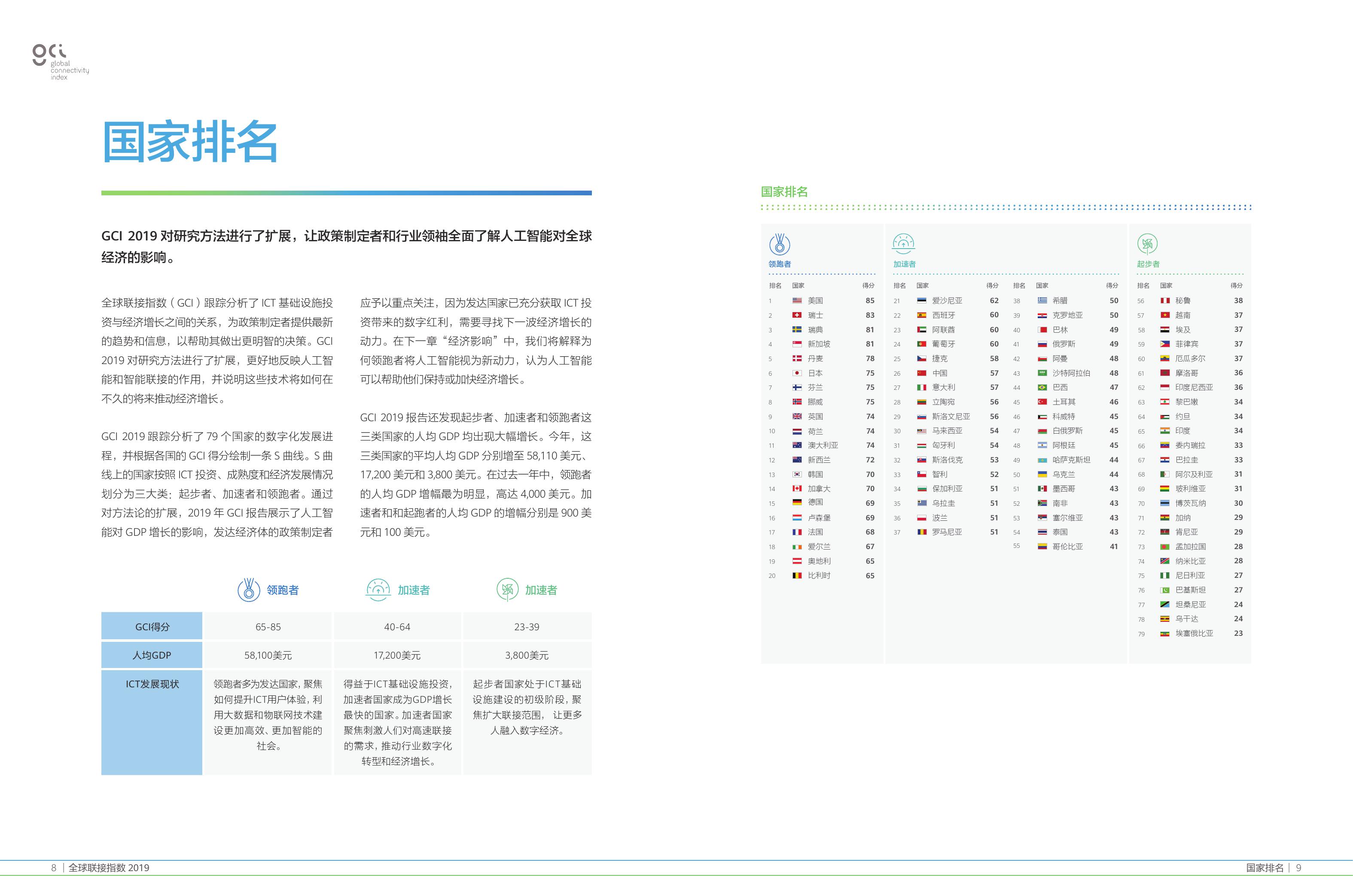
Task: Click the Belgian flag next to 比利时
Action: (797, 575)
